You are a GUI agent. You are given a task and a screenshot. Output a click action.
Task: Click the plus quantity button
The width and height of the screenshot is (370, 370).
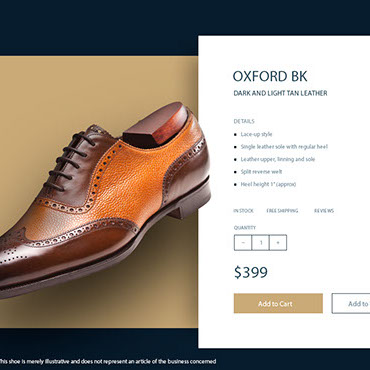[278, 243]
